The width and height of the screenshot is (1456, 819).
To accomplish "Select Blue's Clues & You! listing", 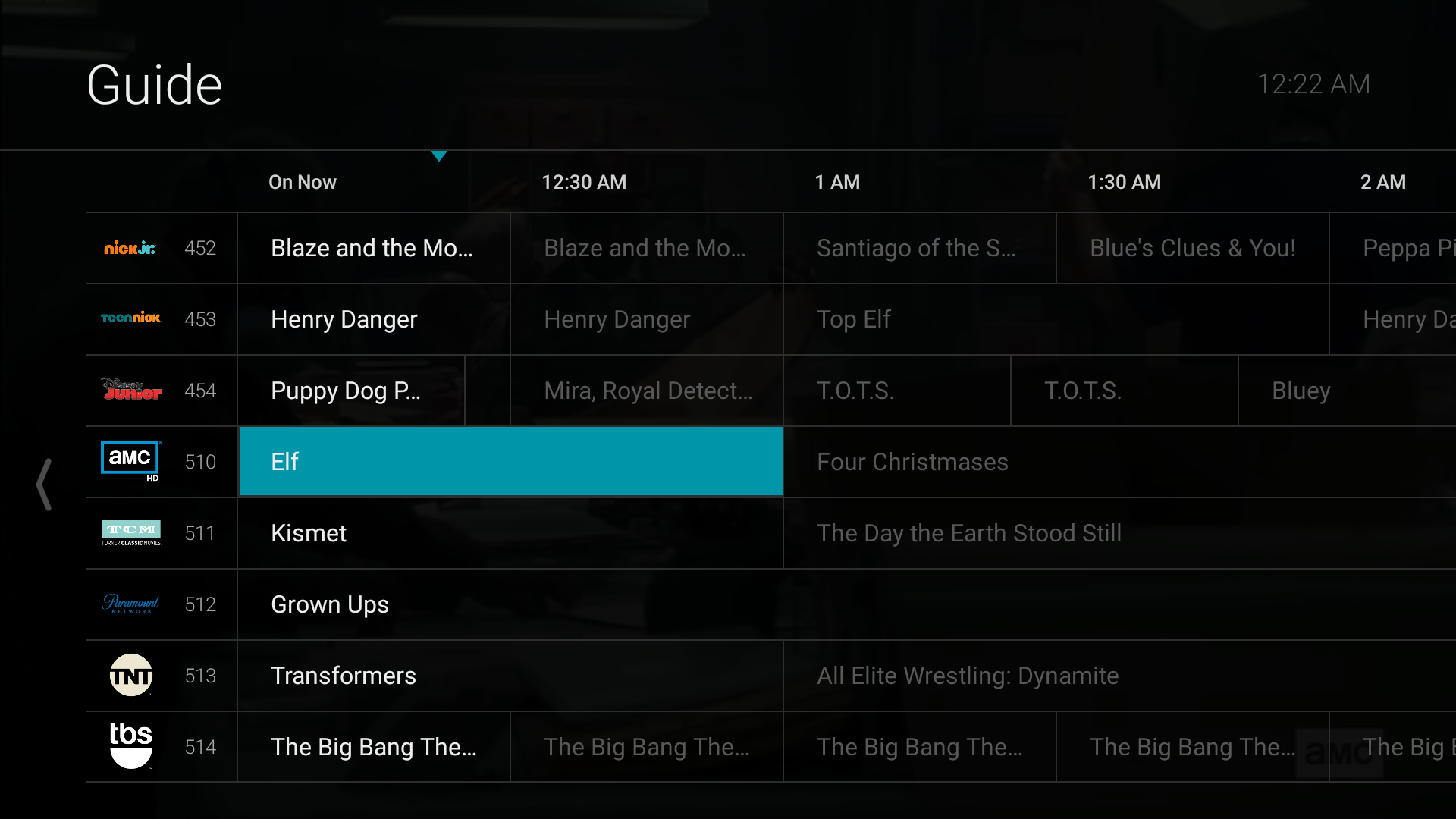I will (x=1192, y=248).
